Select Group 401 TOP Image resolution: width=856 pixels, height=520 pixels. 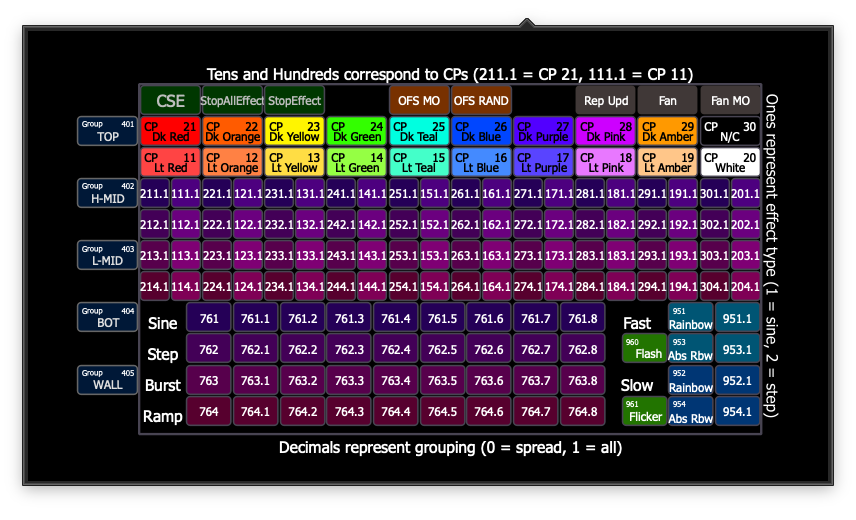click(x=108, y=131)
